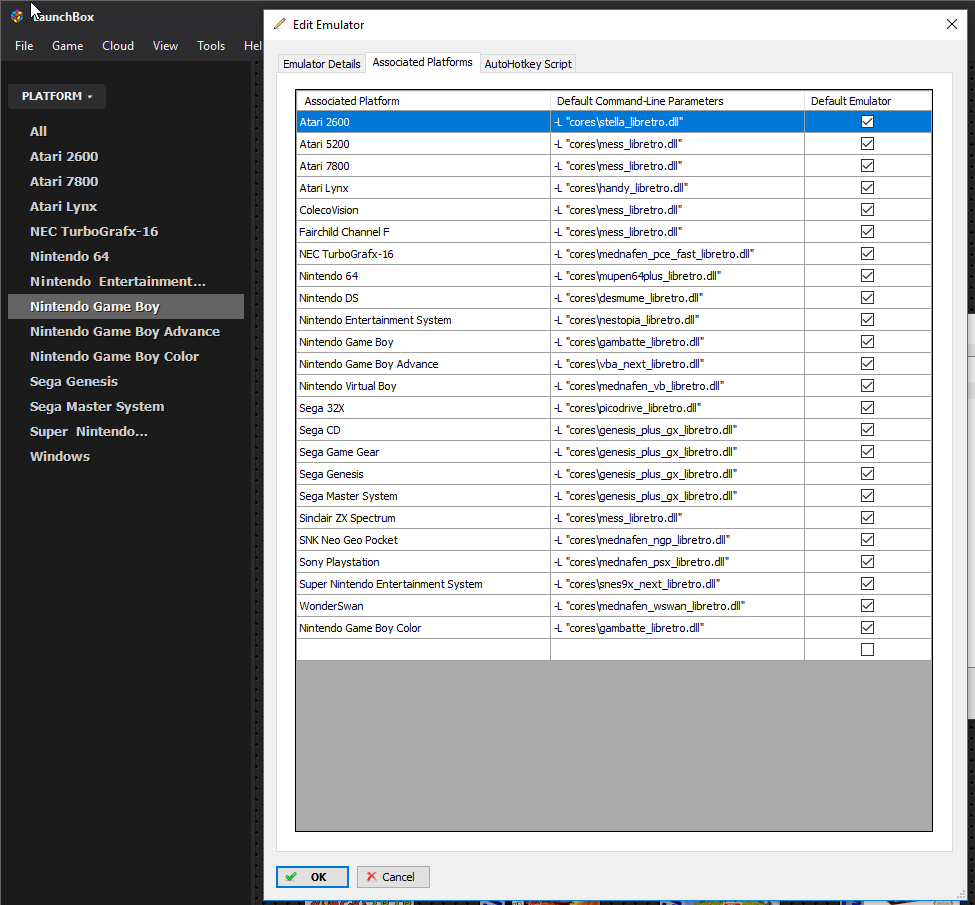Edit the snes9x_next_libretro.dll parameters cell
975x905 pixels.
pos(677,584)
